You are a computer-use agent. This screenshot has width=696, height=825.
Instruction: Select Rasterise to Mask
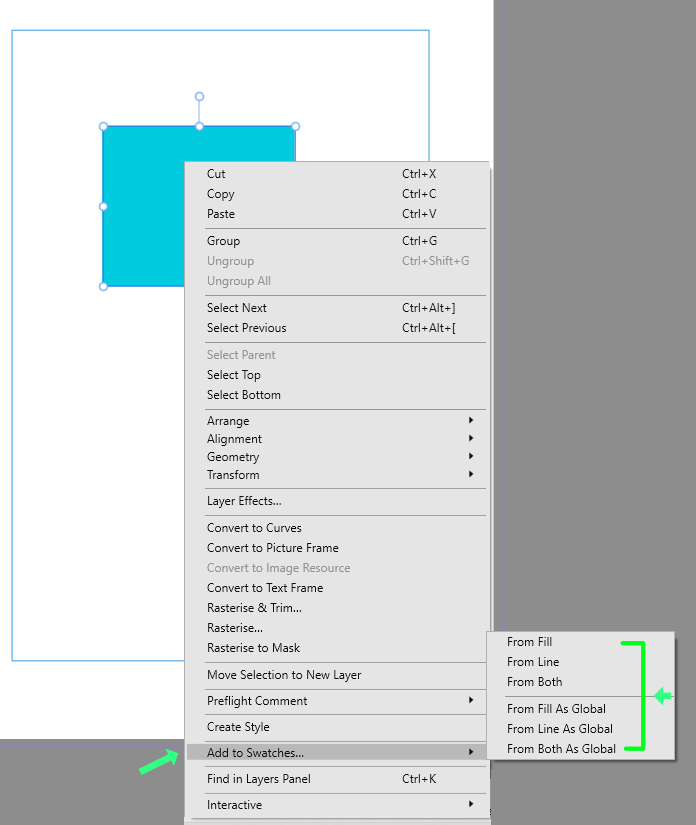337,648
